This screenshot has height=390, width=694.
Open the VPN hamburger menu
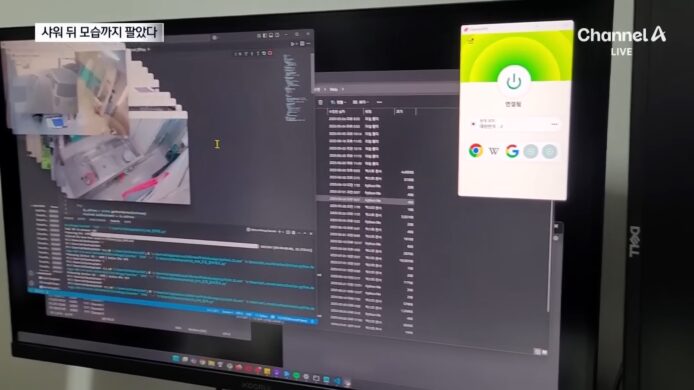point(470,41)
